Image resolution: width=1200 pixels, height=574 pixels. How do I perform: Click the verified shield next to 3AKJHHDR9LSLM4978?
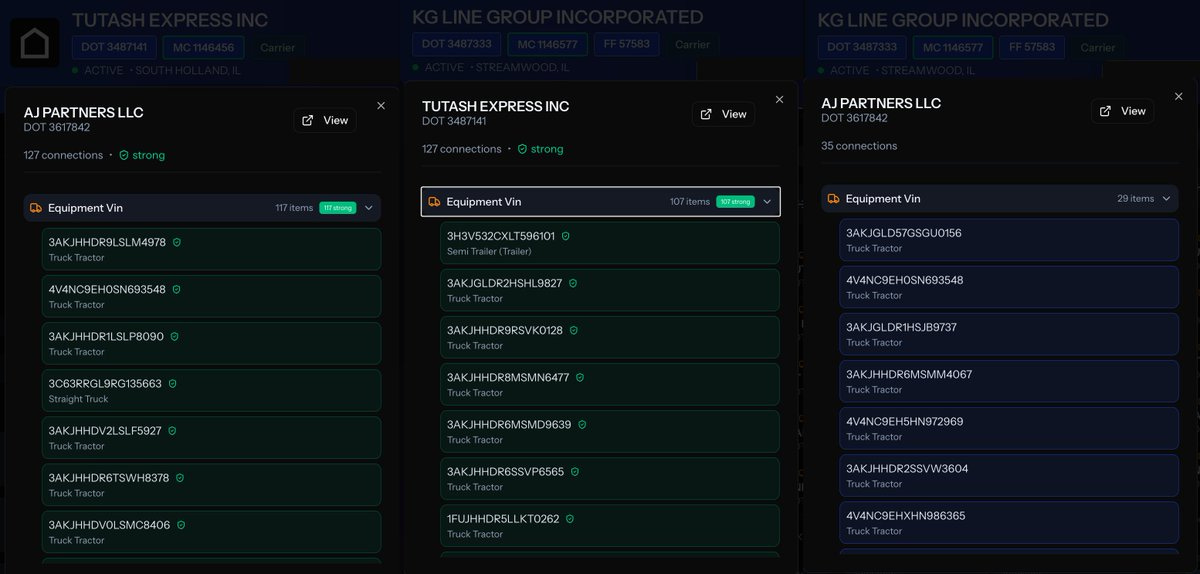177,242
